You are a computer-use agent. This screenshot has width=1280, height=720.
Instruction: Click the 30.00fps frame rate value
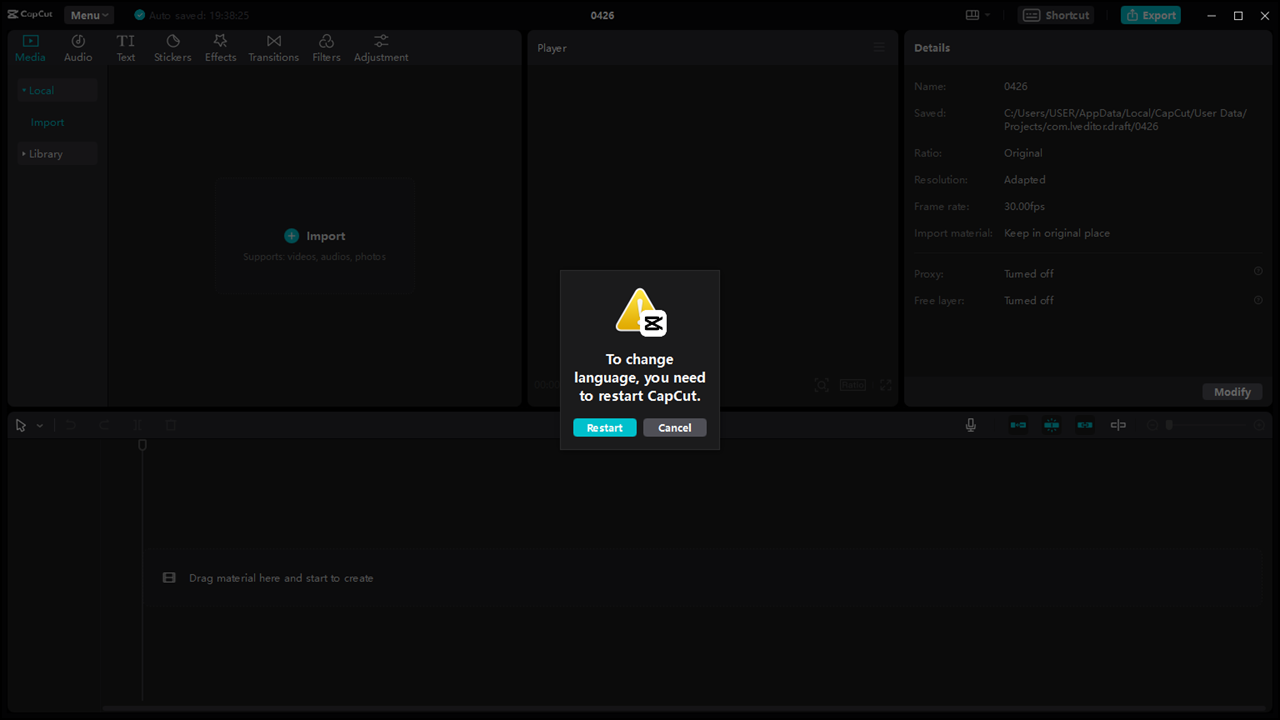coord(1024,206)
